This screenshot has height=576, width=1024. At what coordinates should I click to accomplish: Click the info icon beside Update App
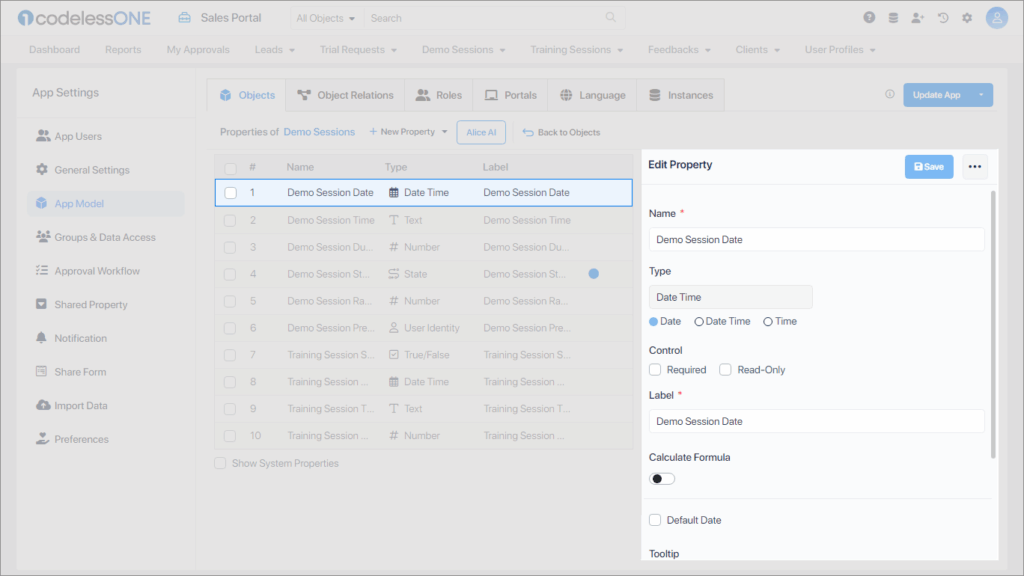click(889, 94)
